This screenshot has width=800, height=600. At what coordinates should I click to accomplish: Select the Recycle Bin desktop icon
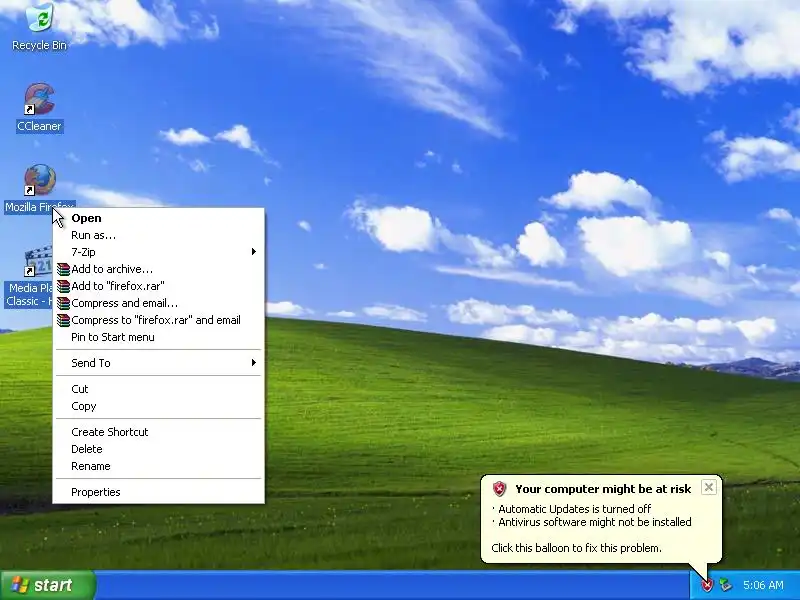click(x=39, y=18)
